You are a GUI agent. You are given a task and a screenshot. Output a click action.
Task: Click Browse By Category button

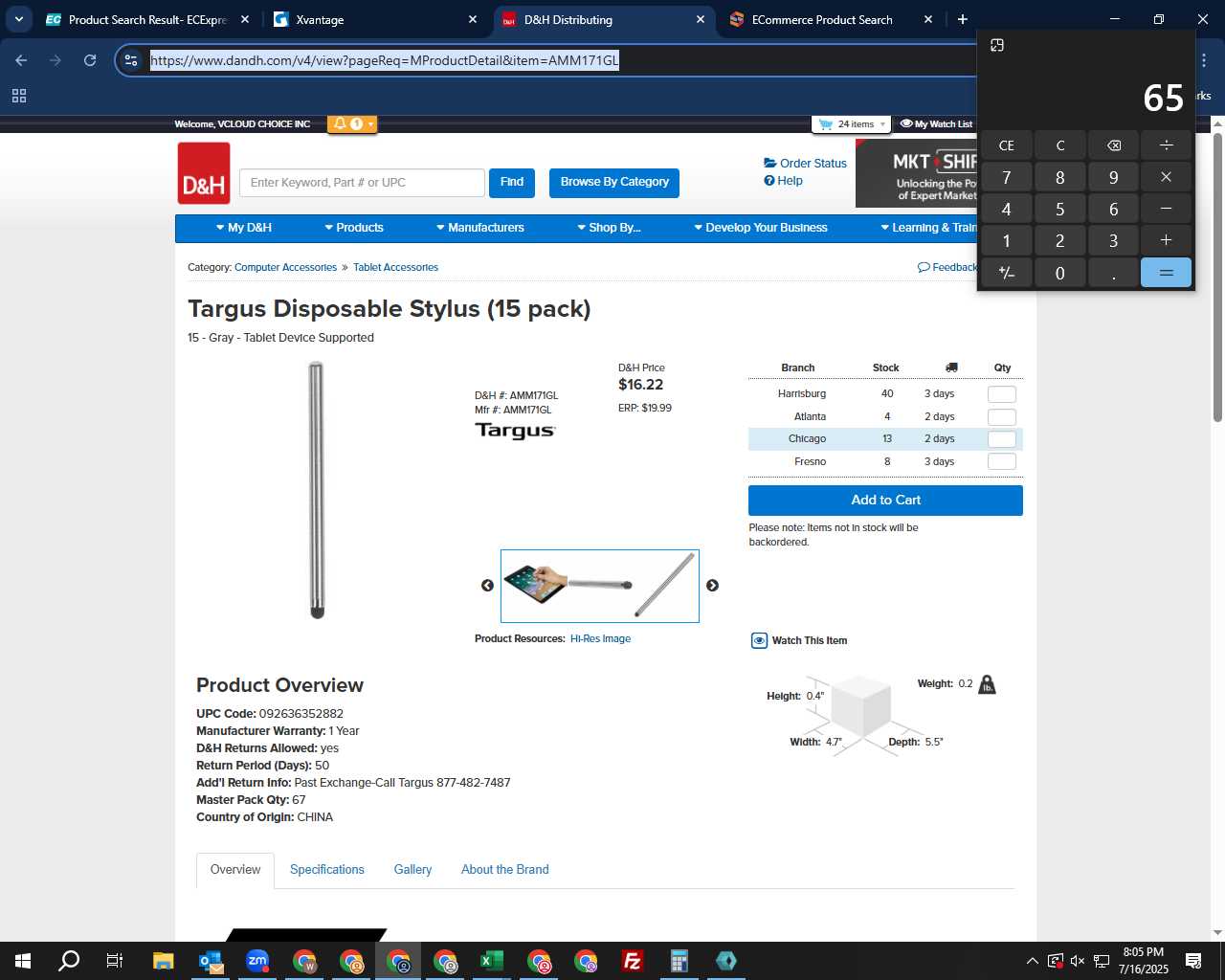(x=614, y=183)
